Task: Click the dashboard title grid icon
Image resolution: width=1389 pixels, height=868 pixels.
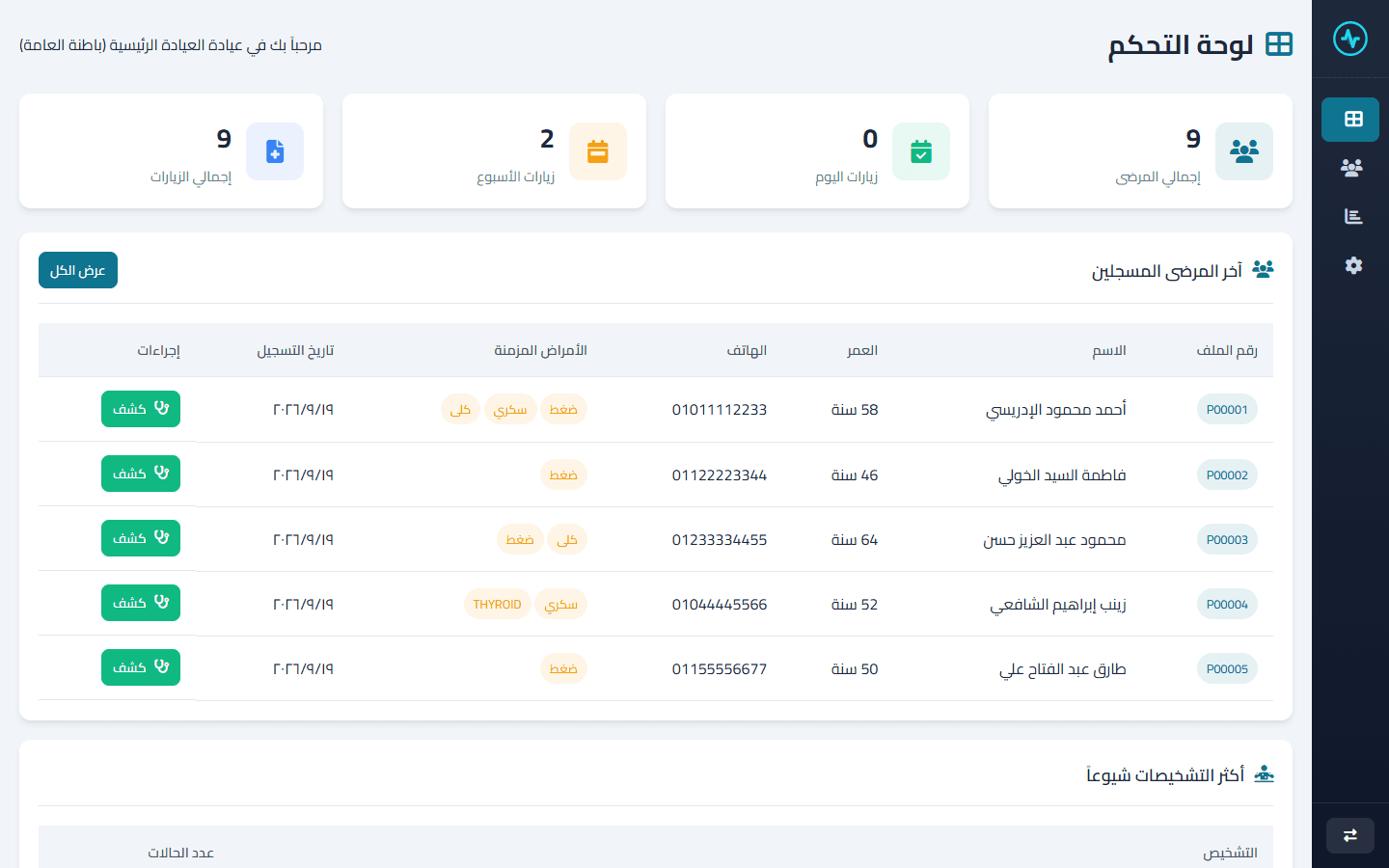Action: click(1279, 44)
